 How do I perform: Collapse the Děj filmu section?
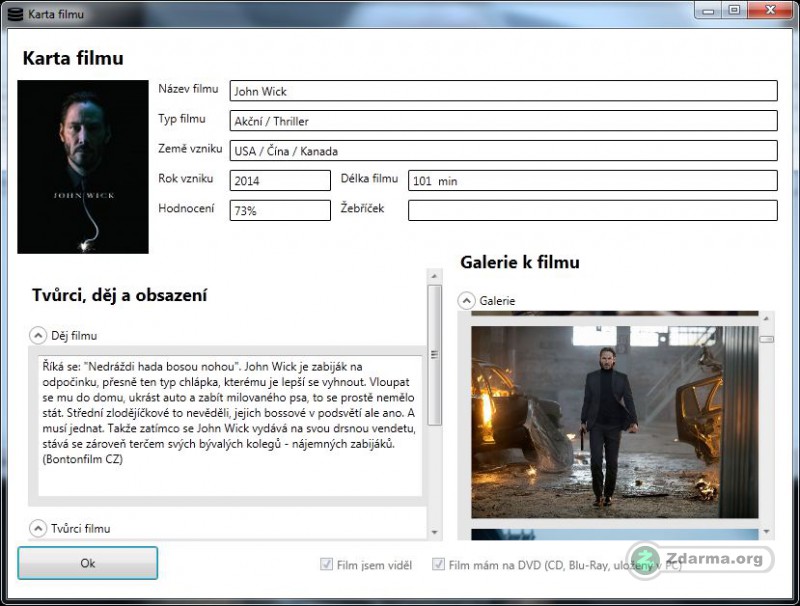(x=38, y=335)
